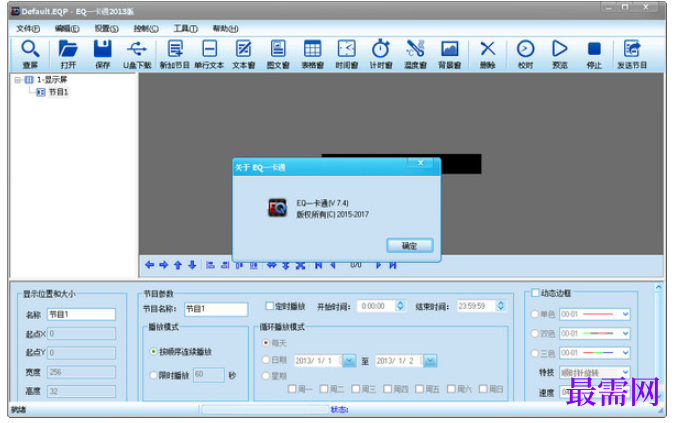The image size is (678, 423).
Task: Close the 关于 EQ一卡通 dialog
Action: 420,163
